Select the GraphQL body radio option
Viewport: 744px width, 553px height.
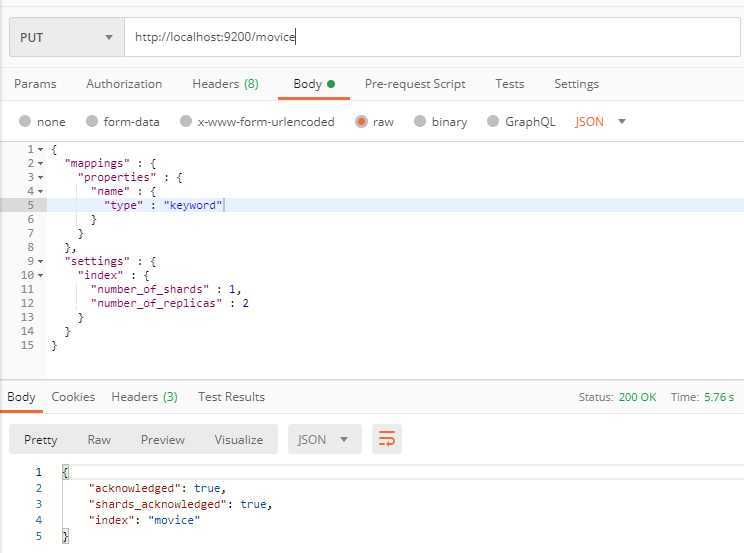coord(493,122)
